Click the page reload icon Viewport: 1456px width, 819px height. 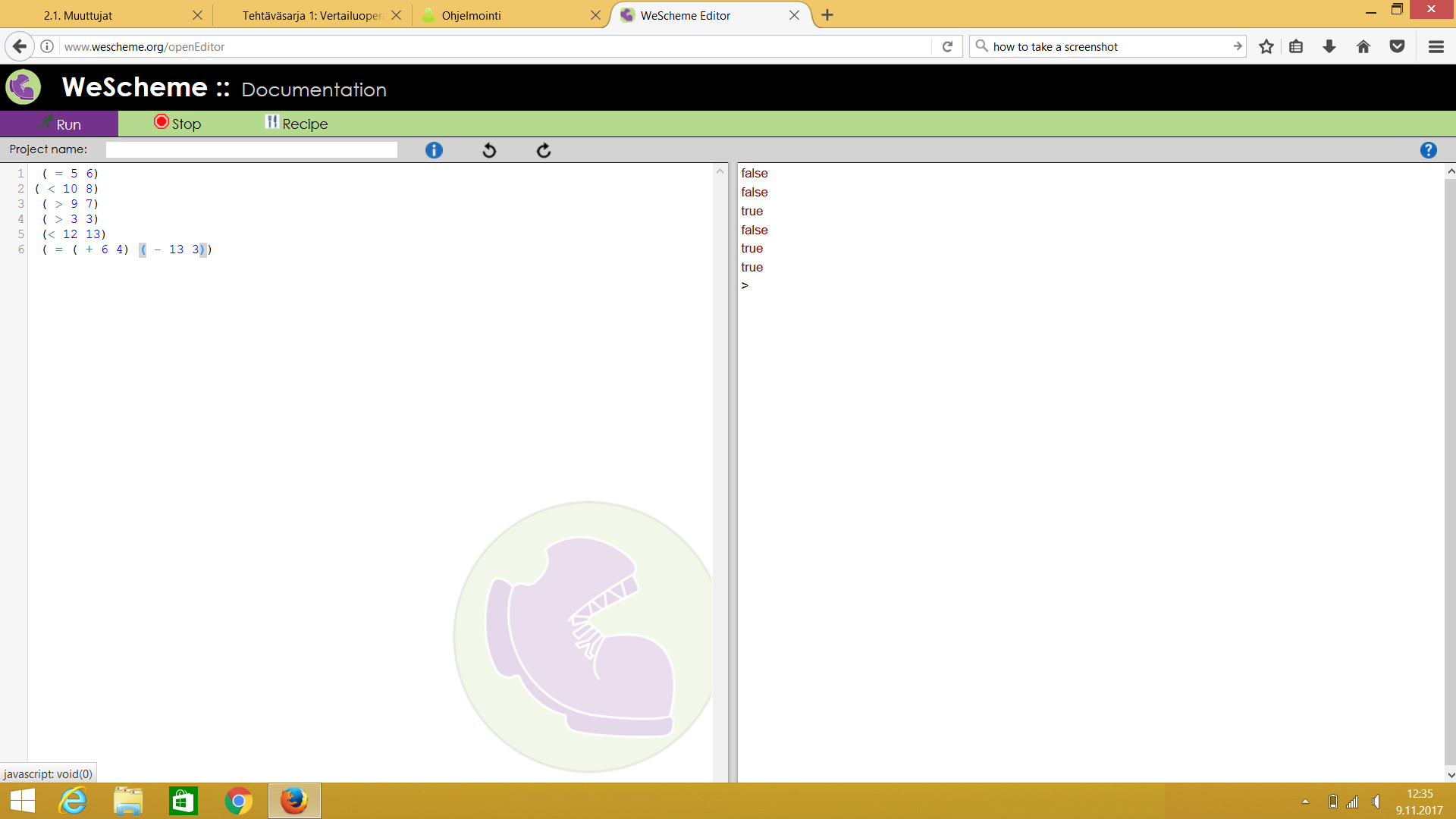[947, 47]
